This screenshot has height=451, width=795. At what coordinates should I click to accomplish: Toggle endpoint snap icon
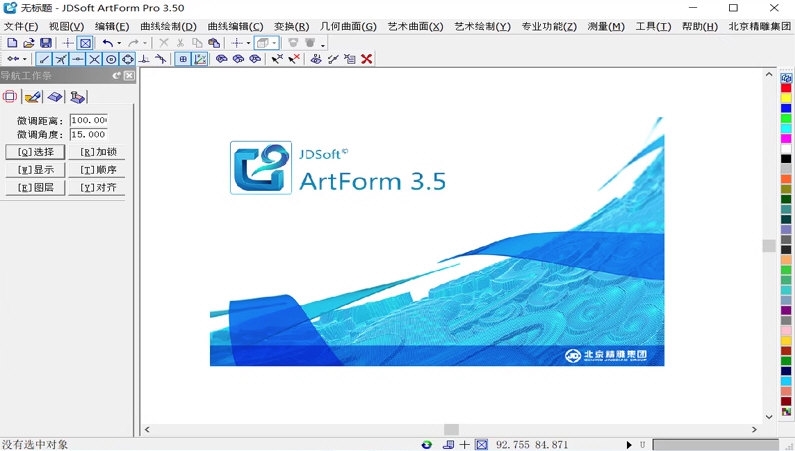tap(44, 59)
